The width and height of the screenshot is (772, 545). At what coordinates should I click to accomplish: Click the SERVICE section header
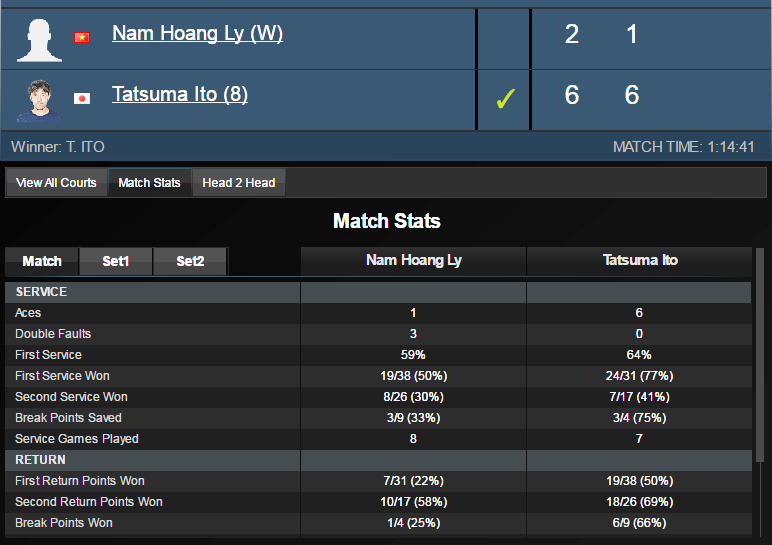coord(41,292)
